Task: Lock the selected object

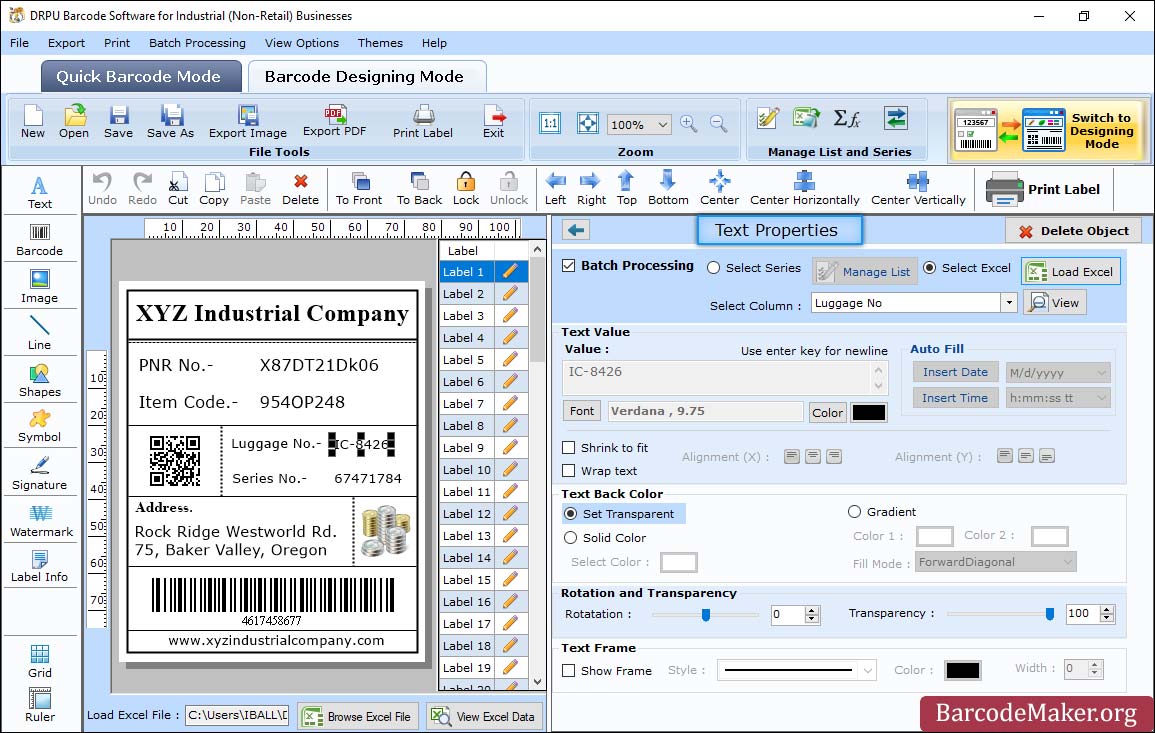Action: (x=466, y=189)
